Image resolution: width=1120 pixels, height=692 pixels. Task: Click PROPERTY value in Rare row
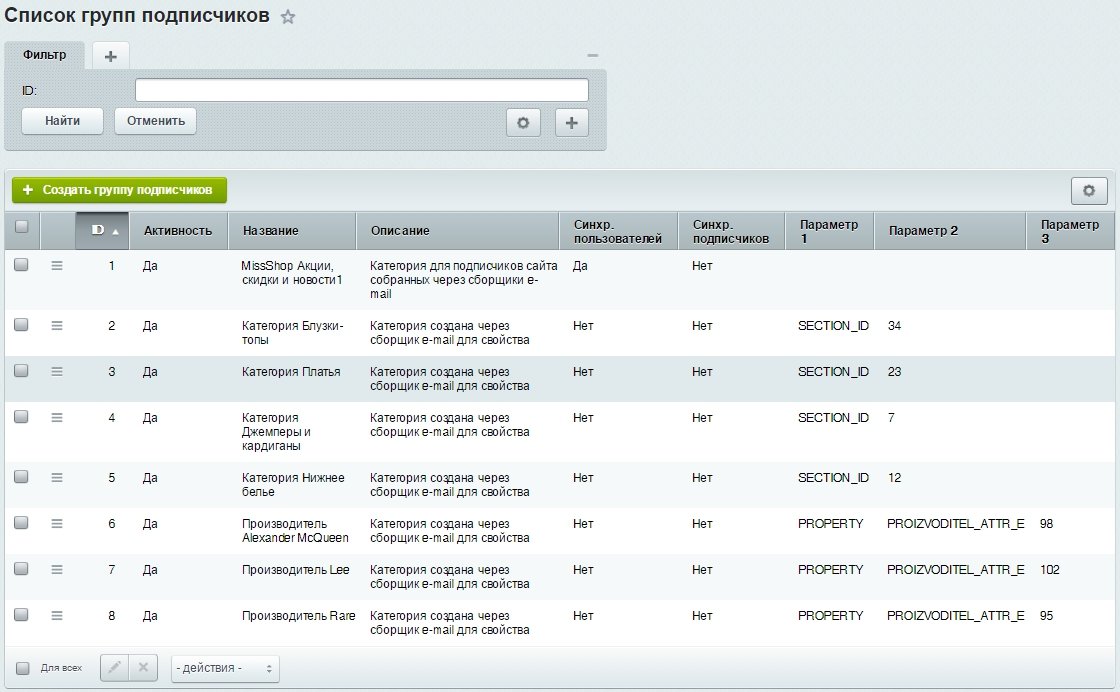(831, 616)
